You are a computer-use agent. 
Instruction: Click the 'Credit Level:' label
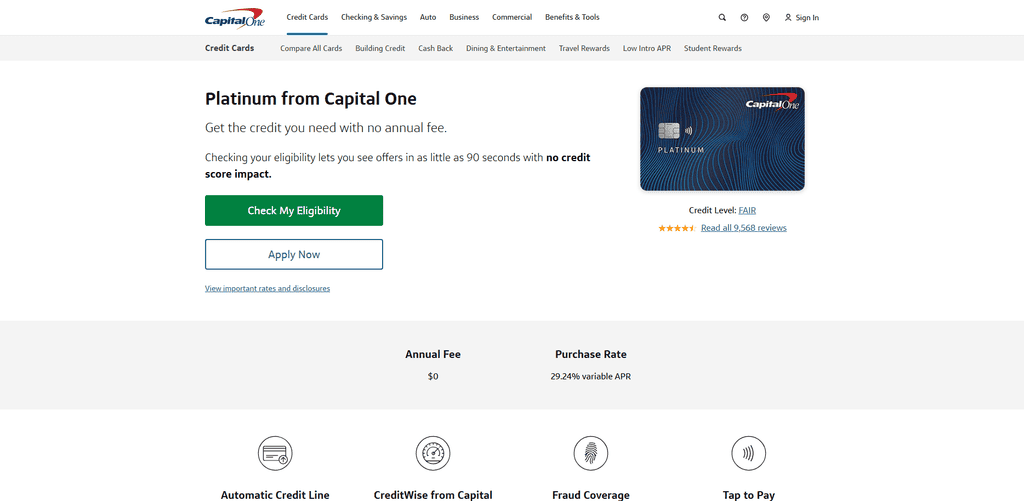tap(712, 210)
